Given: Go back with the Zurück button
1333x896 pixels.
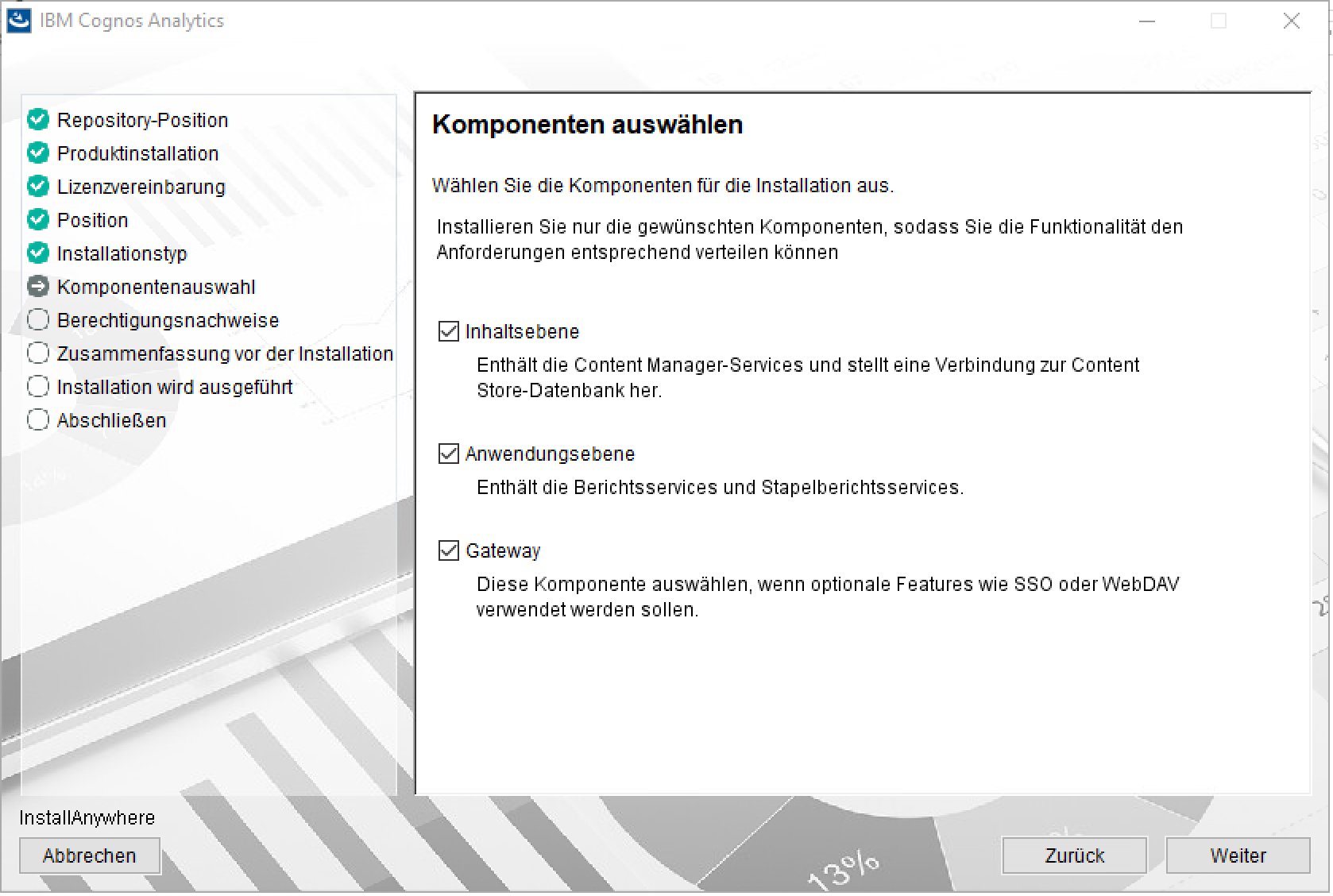Looking at the screenshot, I should [1074, 855].
